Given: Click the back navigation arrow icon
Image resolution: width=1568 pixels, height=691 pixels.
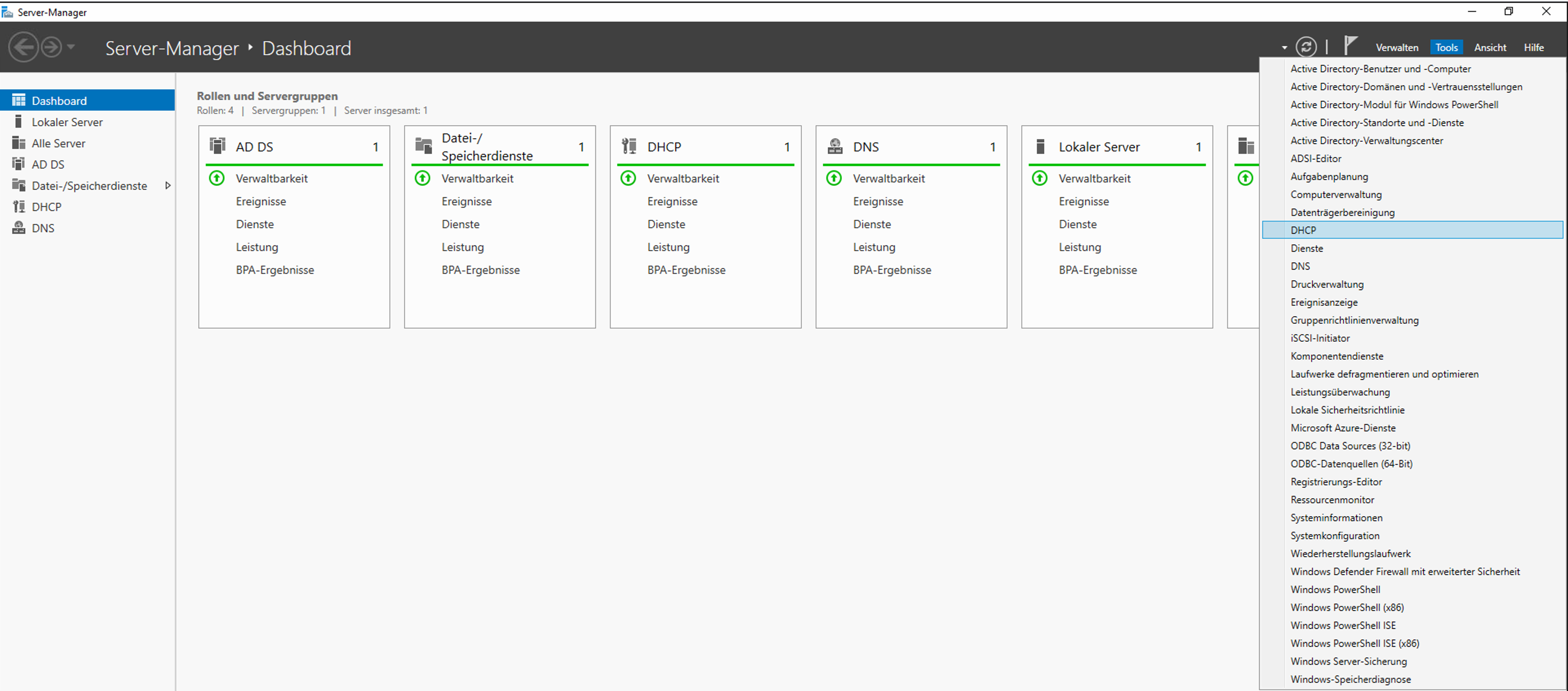Looking at the screenshot, I should [x=23, y=47].
